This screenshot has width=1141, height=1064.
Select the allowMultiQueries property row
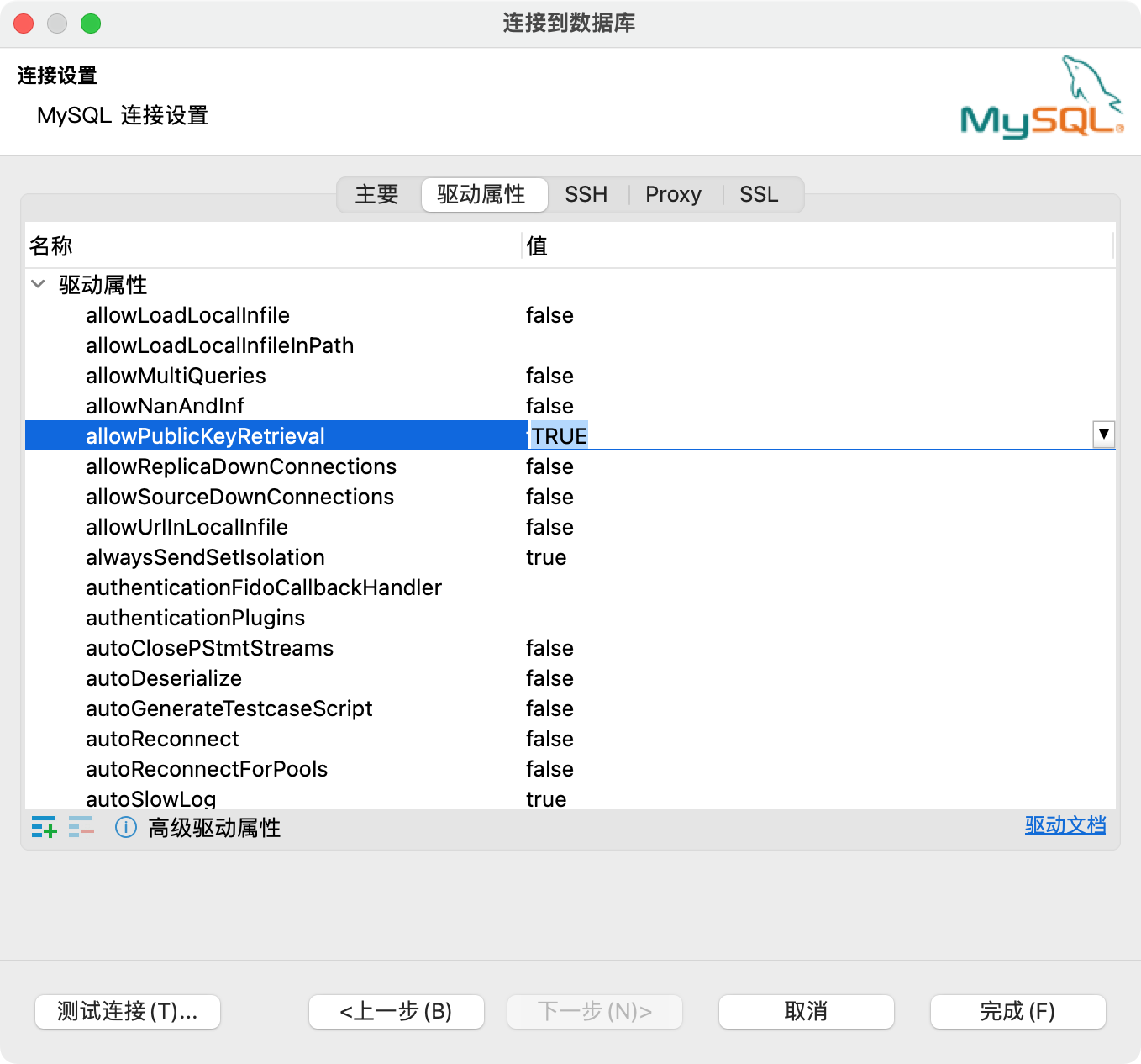point(176,376)
